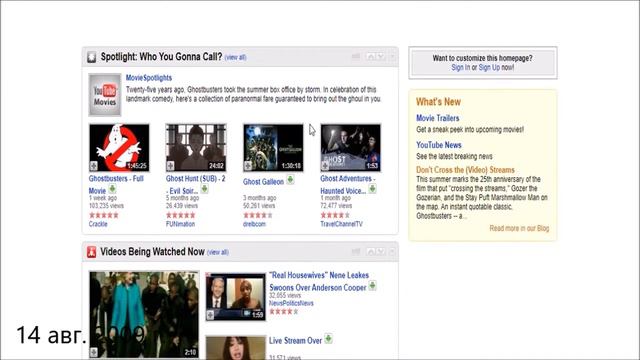640x360 pixels.
Task: Visit the FUNimation uploader channel
Action: point(180,224)
